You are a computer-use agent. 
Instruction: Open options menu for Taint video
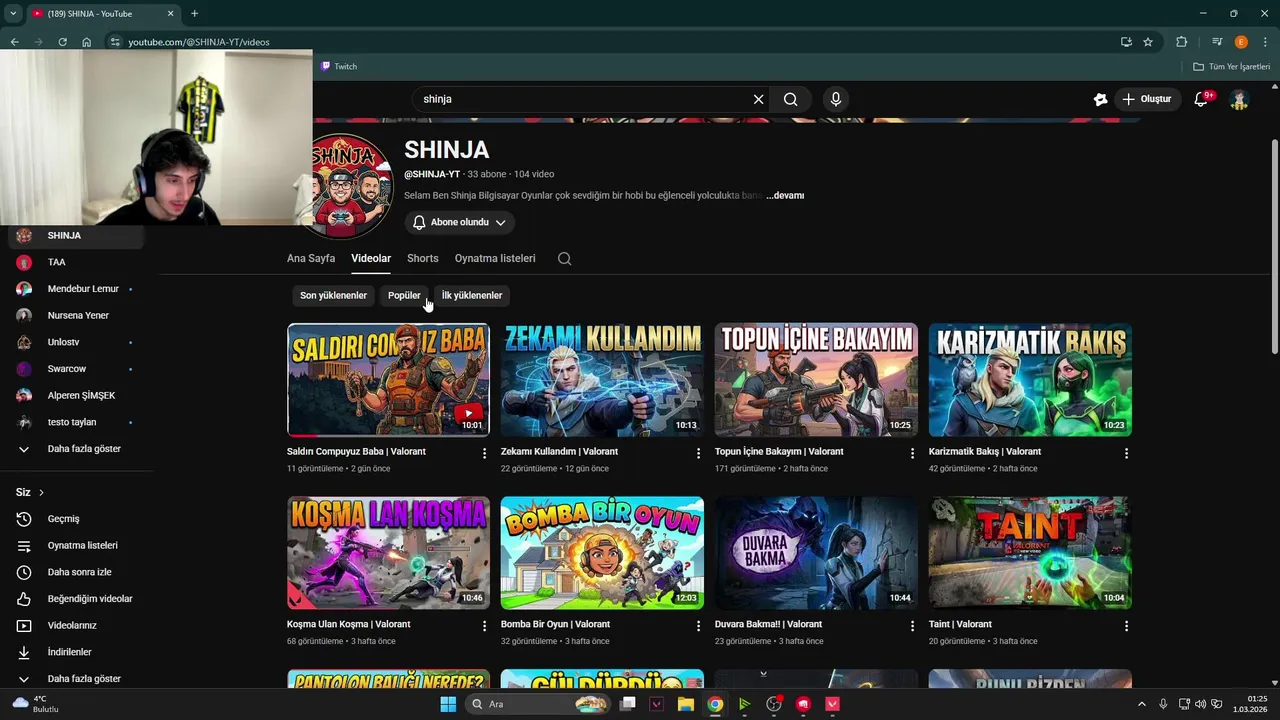coord(1126,626)
